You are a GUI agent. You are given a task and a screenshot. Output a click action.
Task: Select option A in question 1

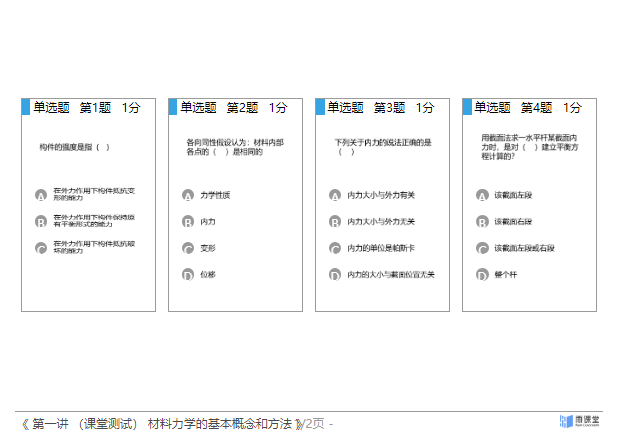coord(41,195)
